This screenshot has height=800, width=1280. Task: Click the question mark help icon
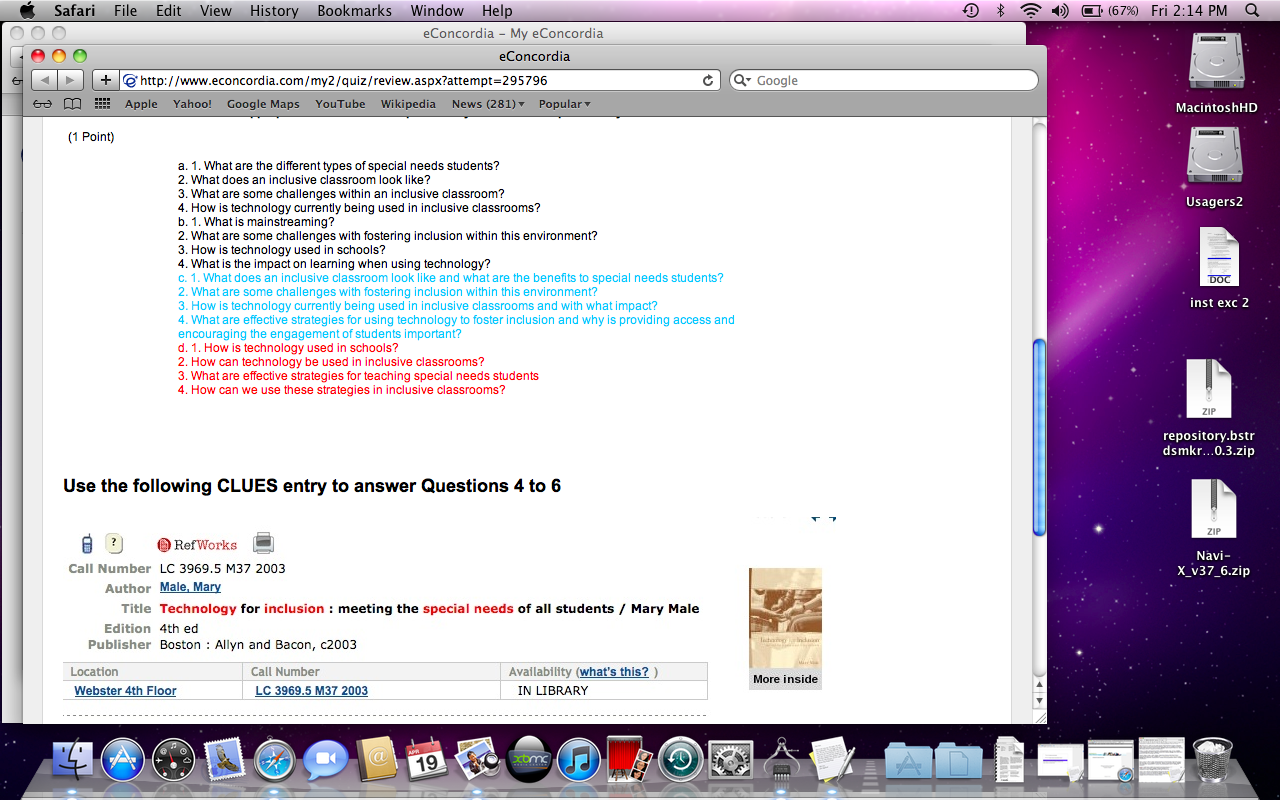(114, 543)
